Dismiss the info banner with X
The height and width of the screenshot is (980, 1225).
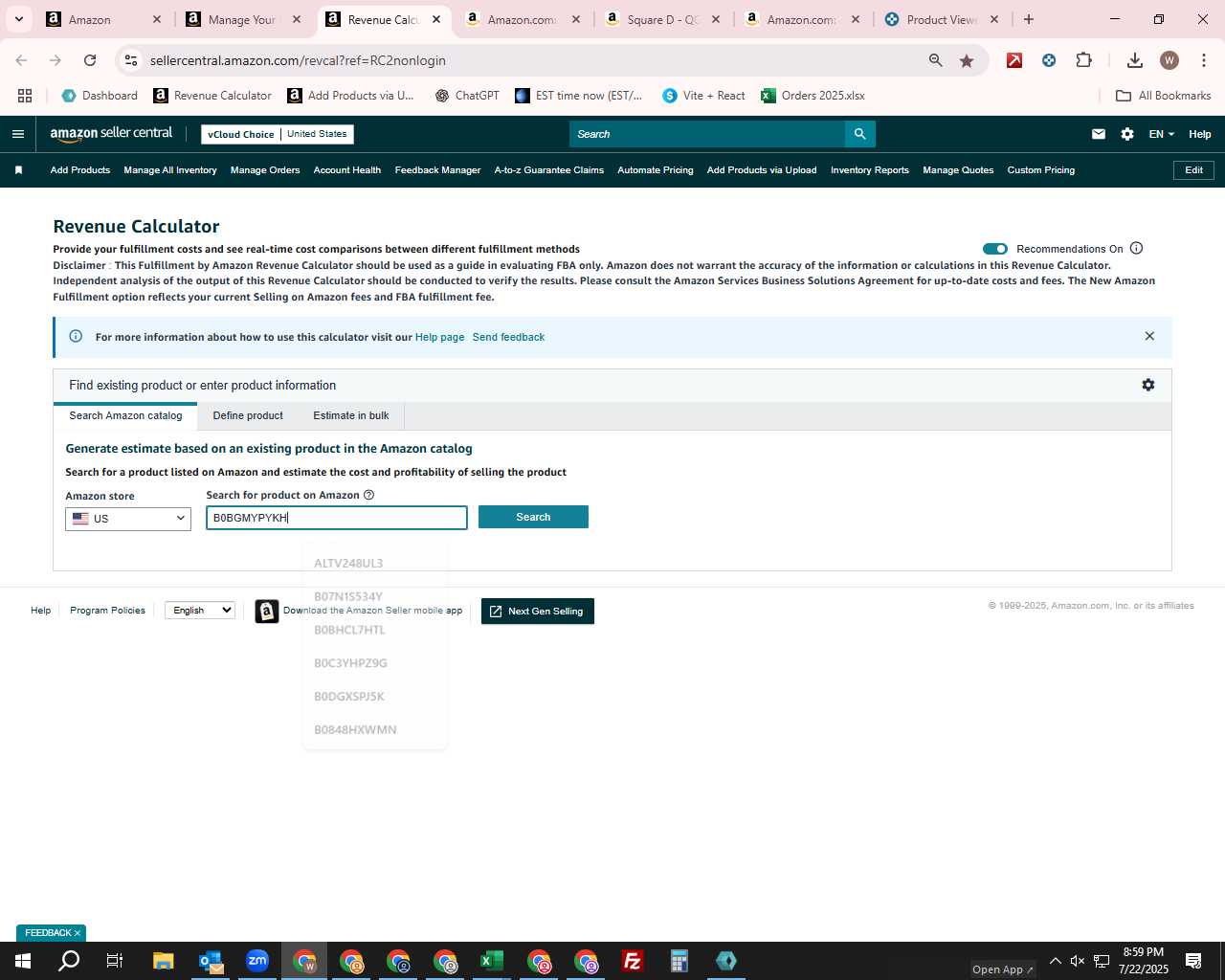tap(1149, 336)
